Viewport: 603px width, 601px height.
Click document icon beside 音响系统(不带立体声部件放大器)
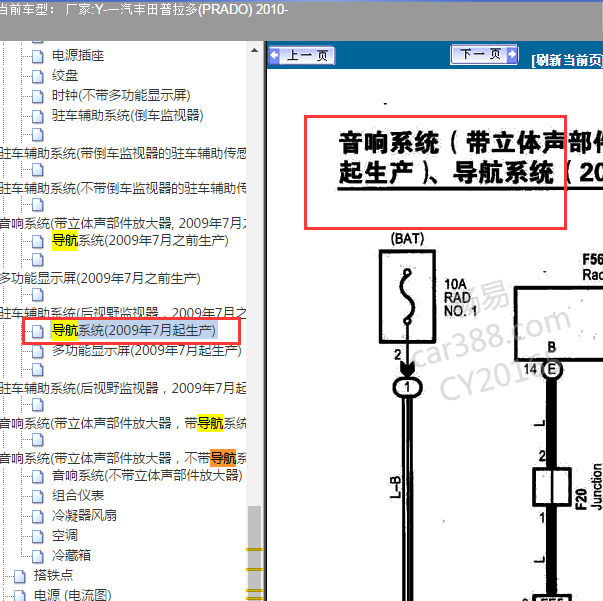37,476
